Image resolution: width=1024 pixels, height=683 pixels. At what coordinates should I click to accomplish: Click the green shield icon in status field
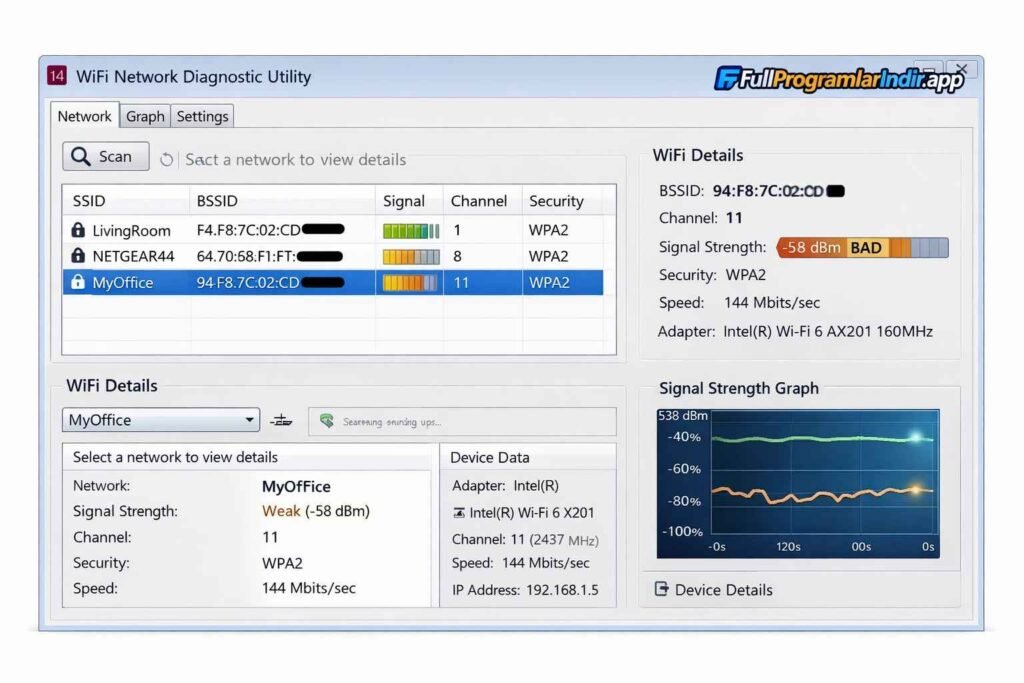coord(326,421)
